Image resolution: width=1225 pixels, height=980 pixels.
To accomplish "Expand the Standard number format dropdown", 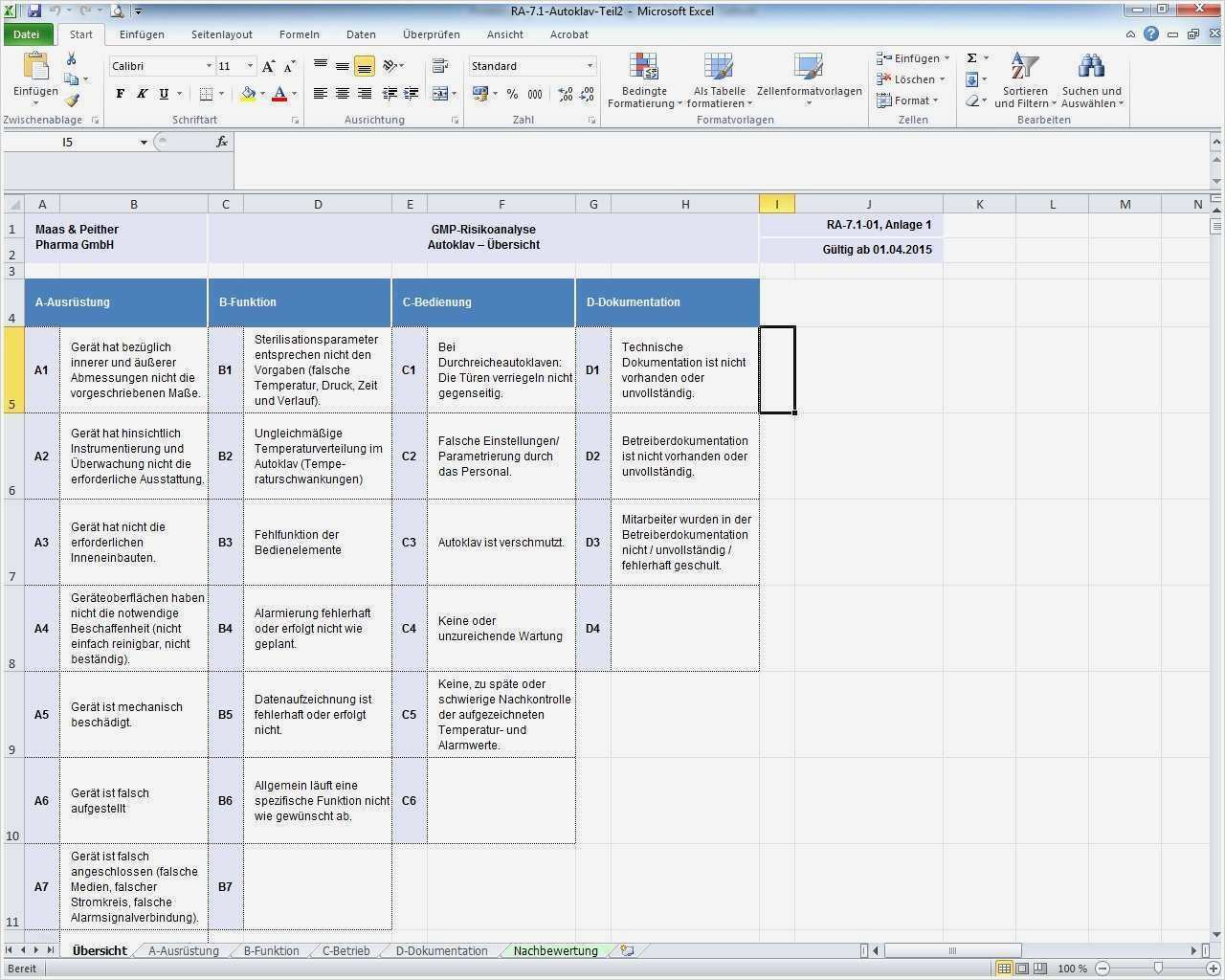I will (x=590, y=66).
